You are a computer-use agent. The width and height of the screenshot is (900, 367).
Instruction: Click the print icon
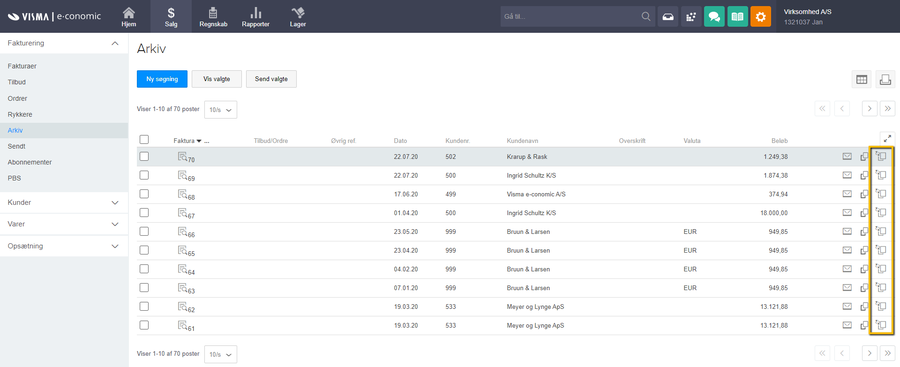tap(885, 79)
